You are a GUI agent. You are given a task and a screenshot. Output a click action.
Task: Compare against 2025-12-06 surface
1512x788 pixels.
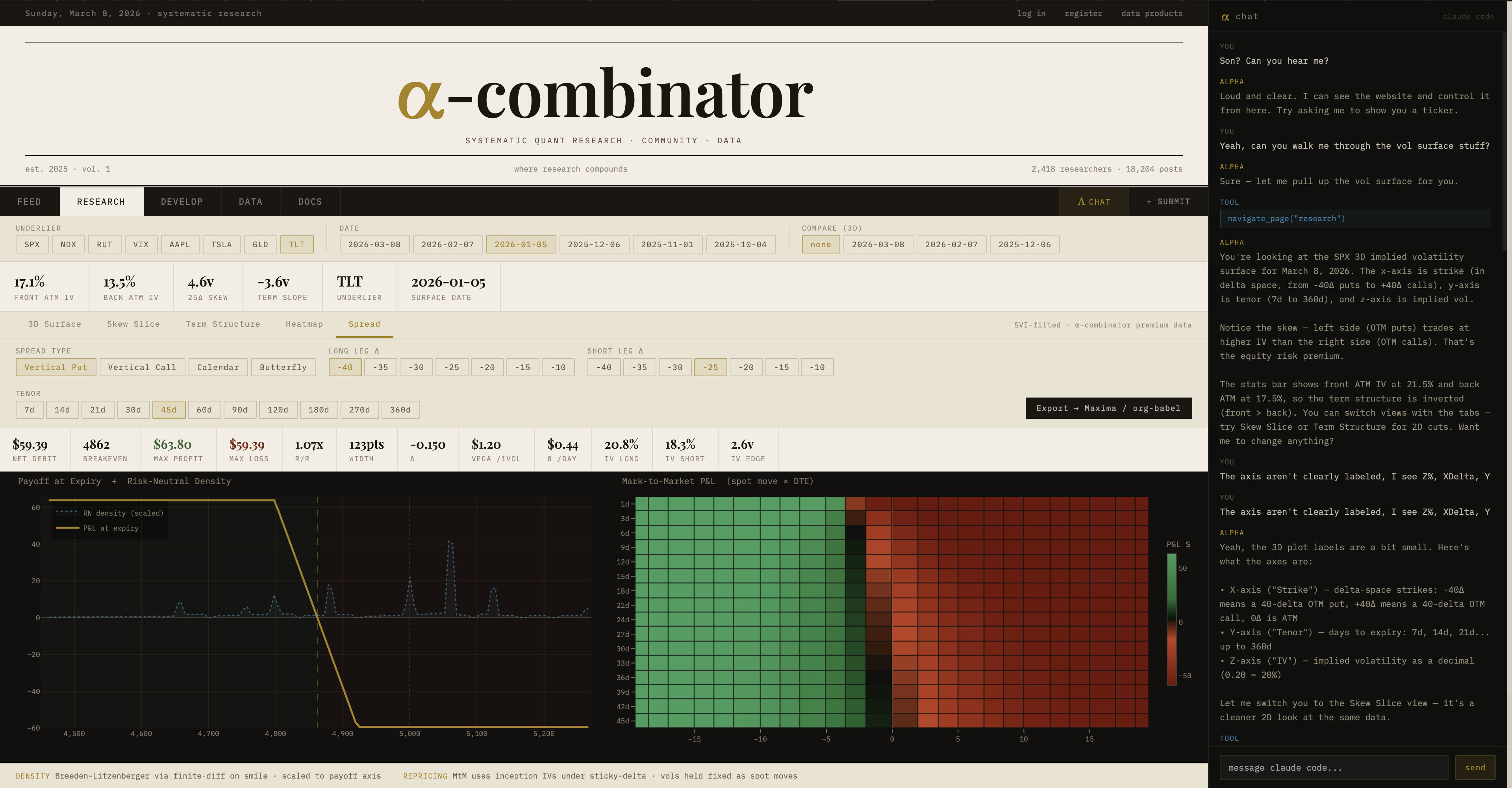(1024, 244)
